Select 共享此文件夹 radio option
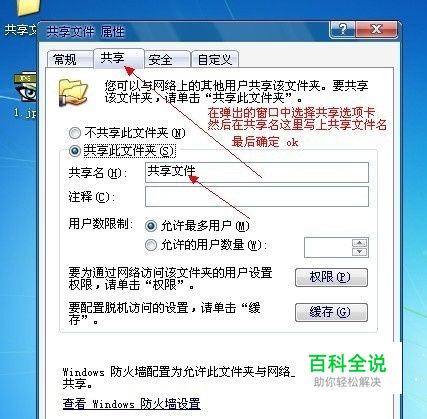 (x=75, y=151)
